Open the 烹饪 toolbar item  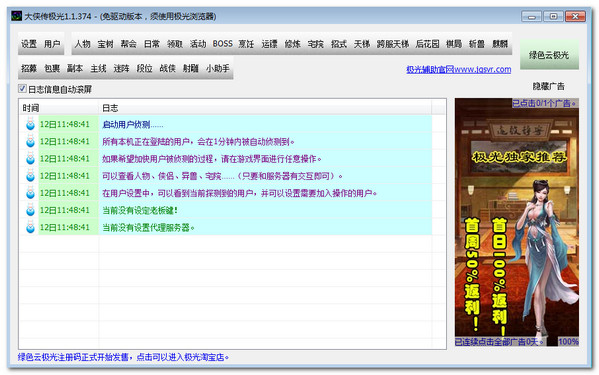coord(246,44)
